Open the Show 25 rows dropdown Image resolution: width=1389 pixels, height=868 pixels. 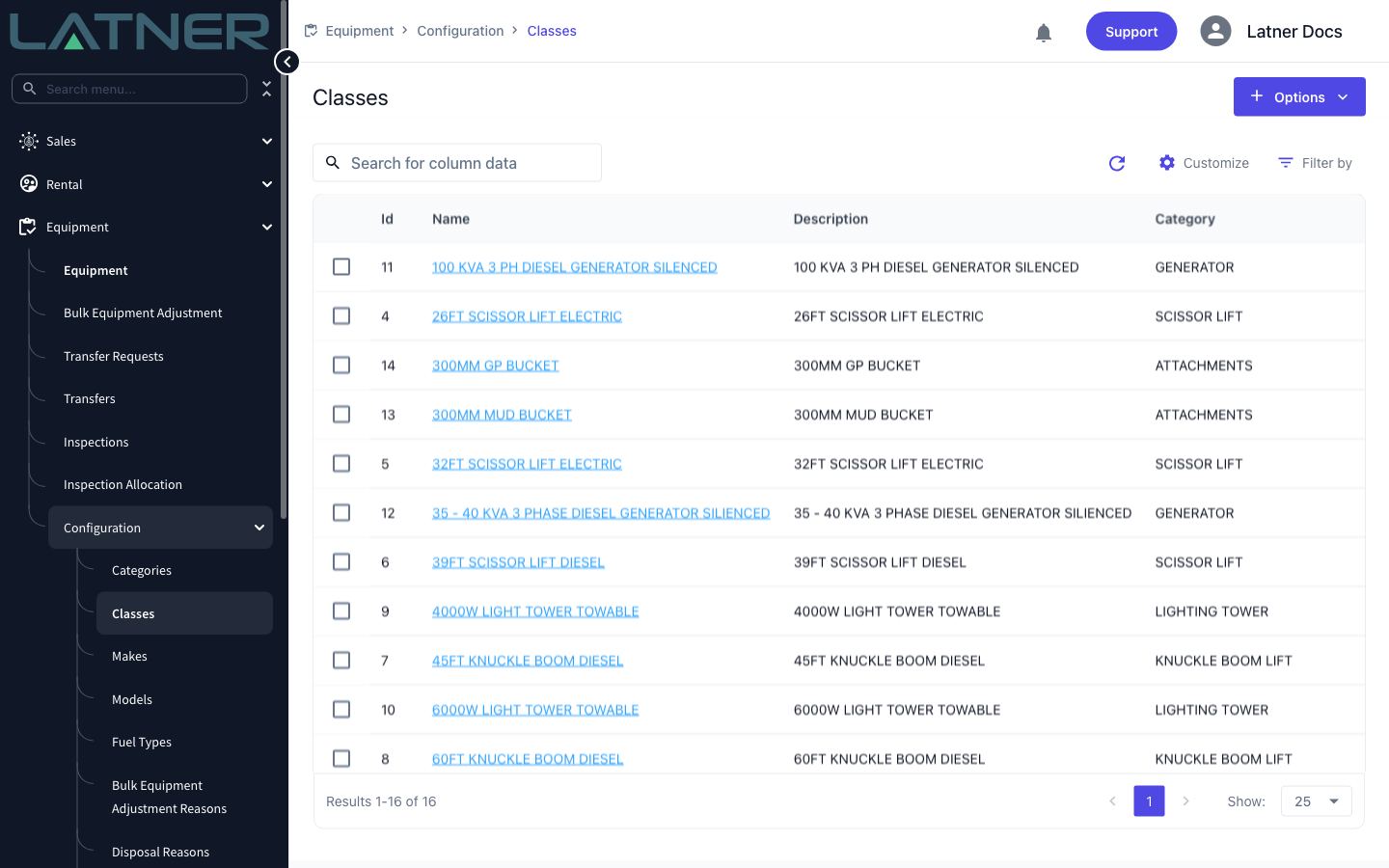click(1316, 801)
